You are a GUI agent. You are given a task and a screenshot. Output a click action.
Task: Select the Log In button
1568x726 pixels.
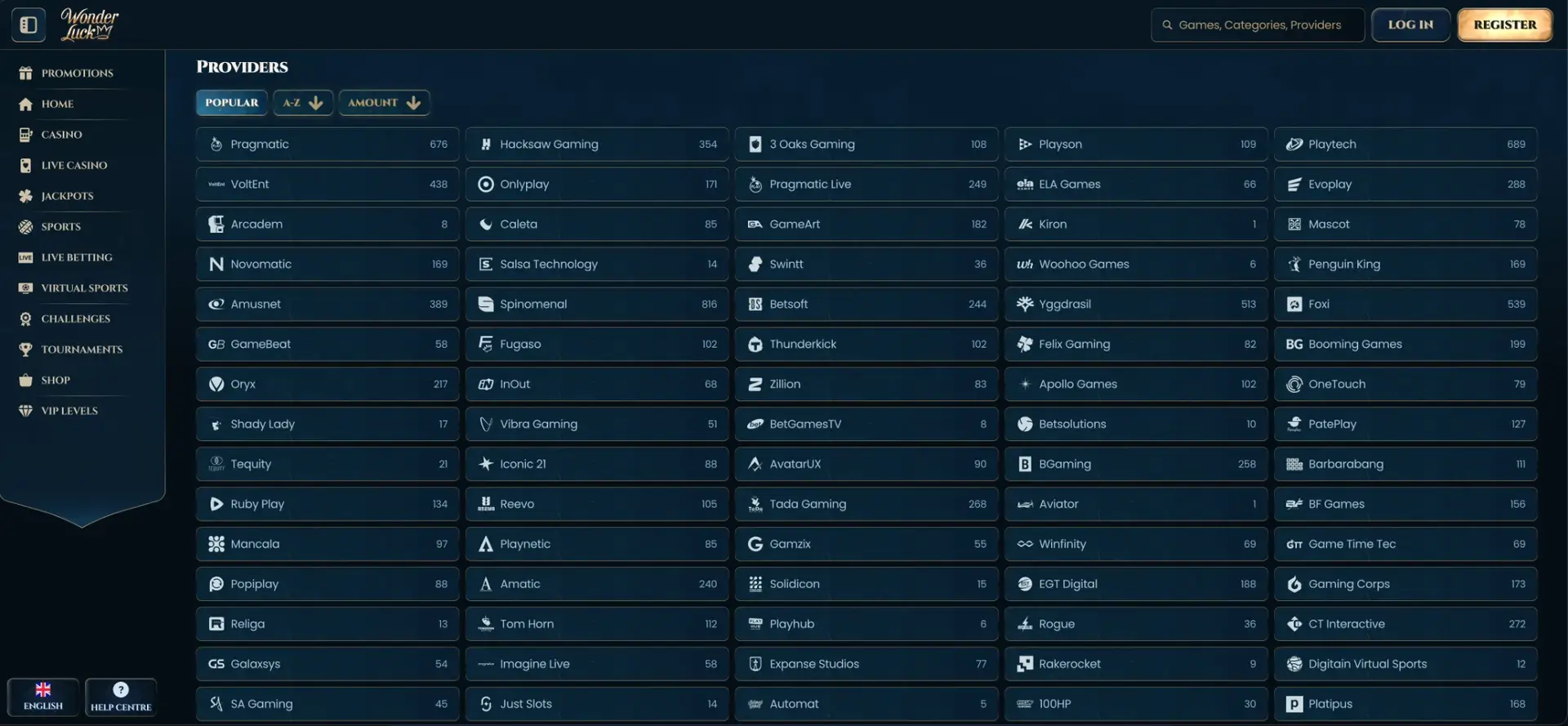click(x=1410, y=24)
